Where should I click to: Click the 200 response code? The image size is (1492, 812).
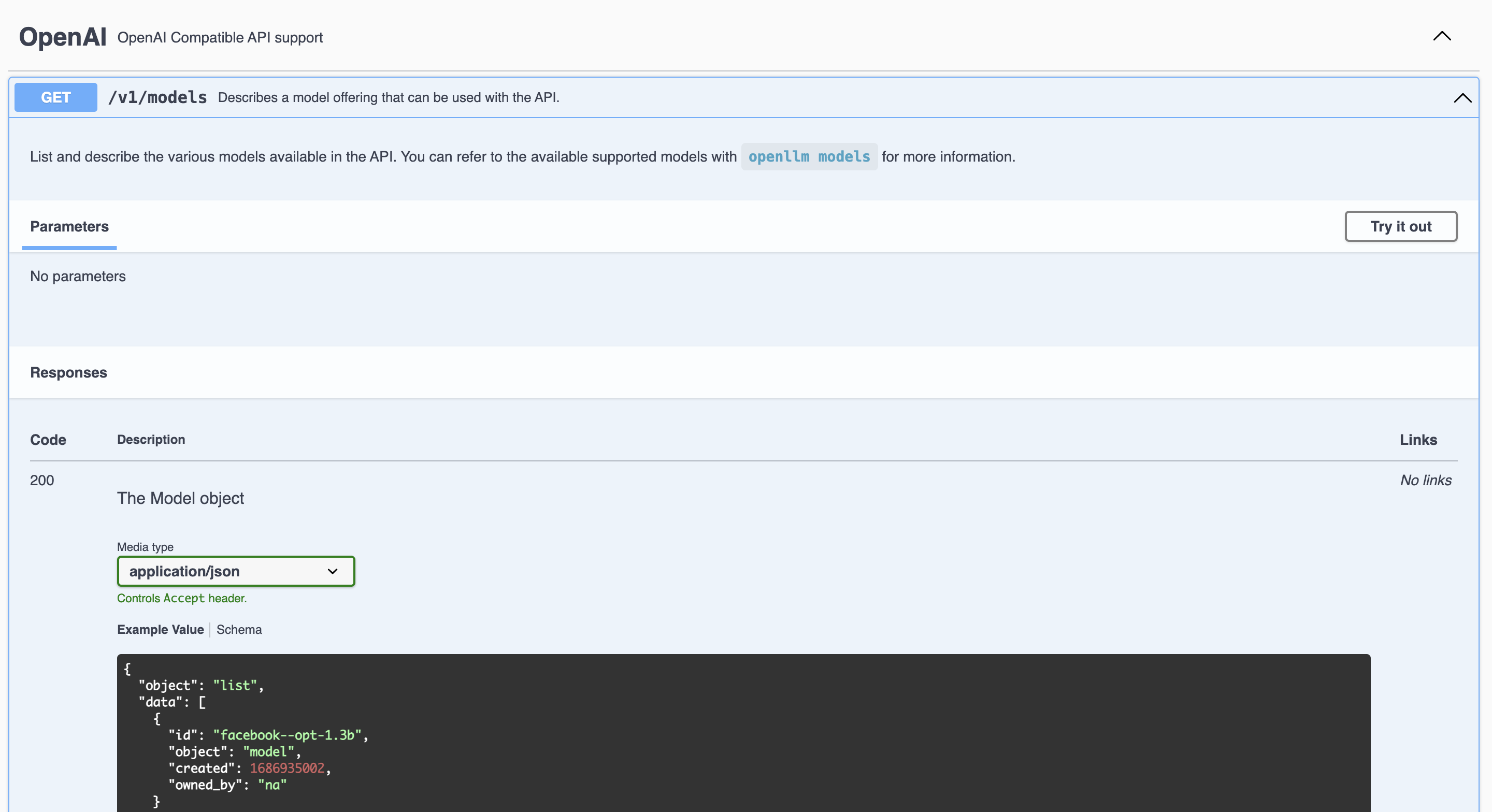[x=41, y=480]
